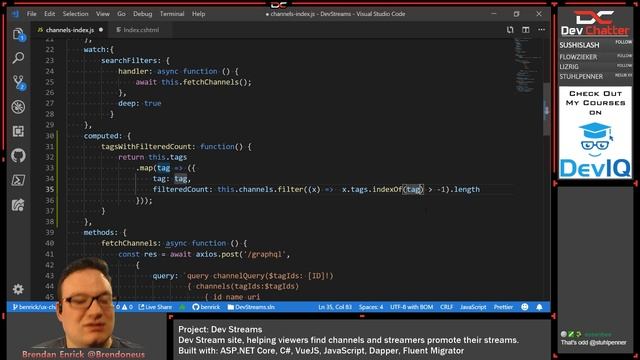Screen dimensions: 640x360
Task: Open the Help menu
Action: (x=198, y=13)
